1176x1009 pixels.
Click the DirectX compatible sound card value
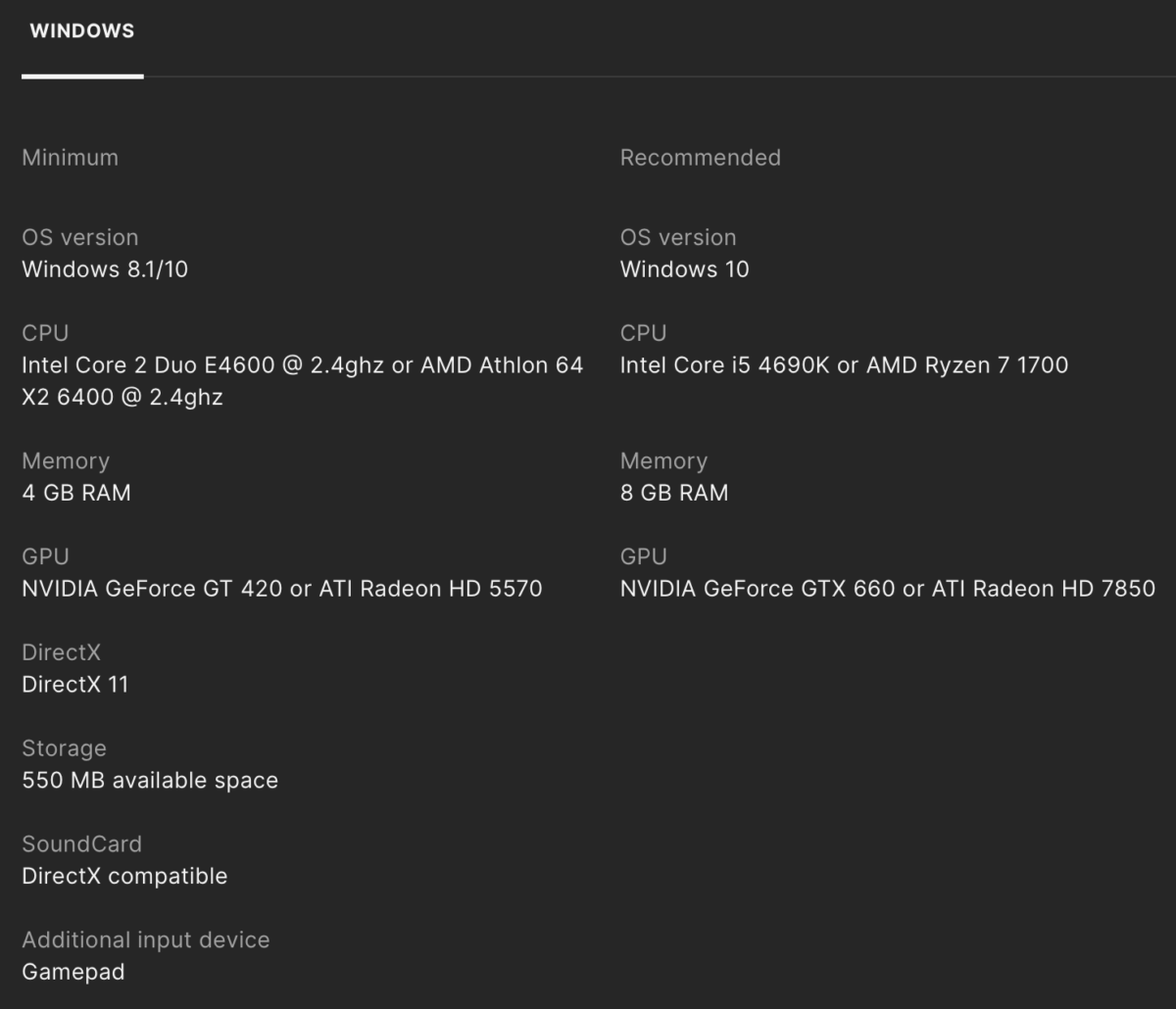pos(124,877)
